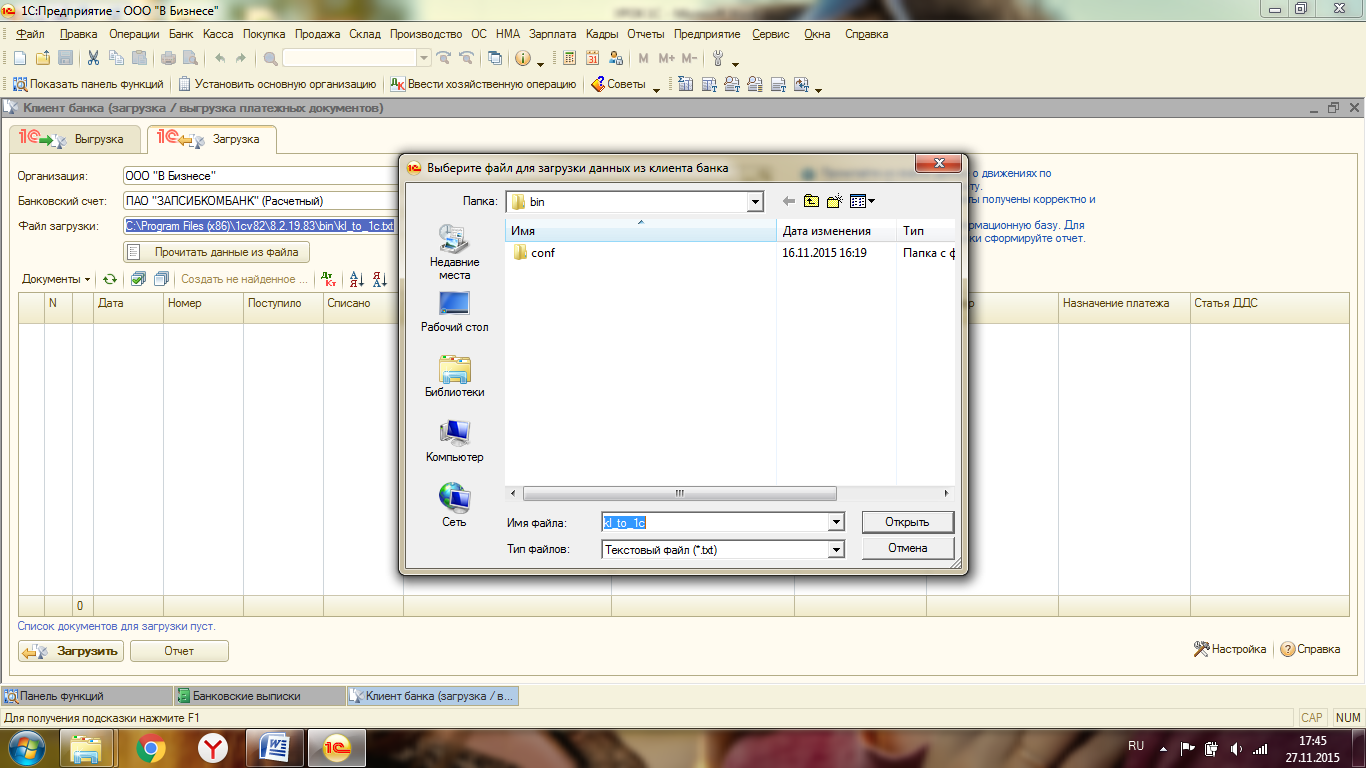Click the Copy toolbar icon

tap(116, 58)
